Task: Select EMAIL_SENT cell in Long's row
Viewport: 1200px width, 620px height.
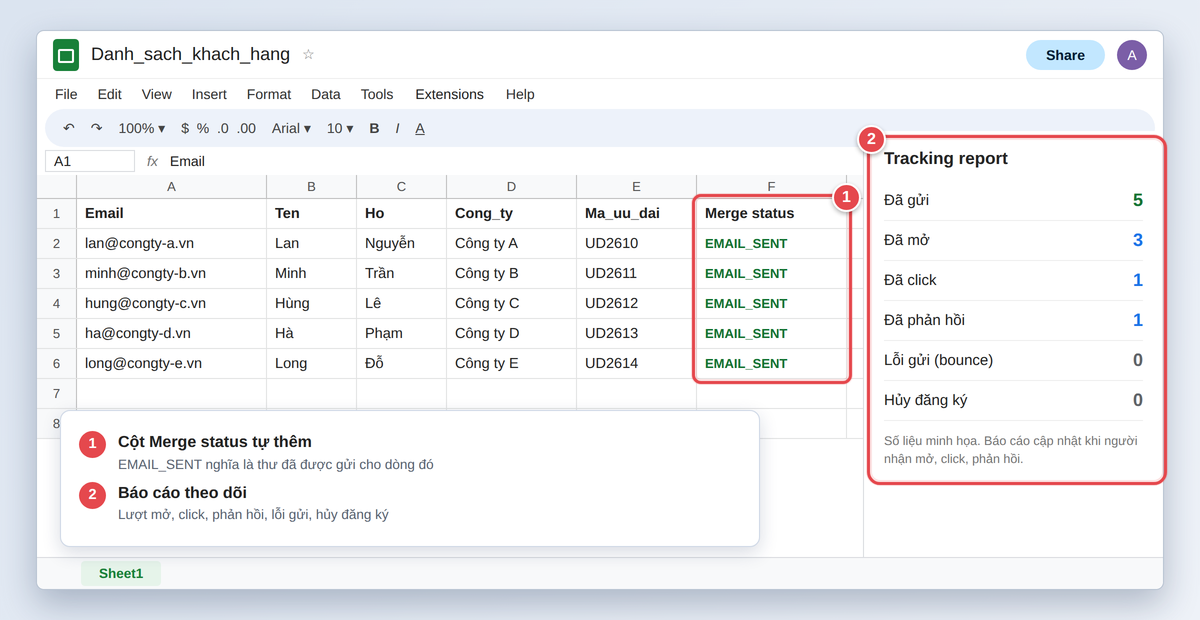Action: click(x=772, y=363)
